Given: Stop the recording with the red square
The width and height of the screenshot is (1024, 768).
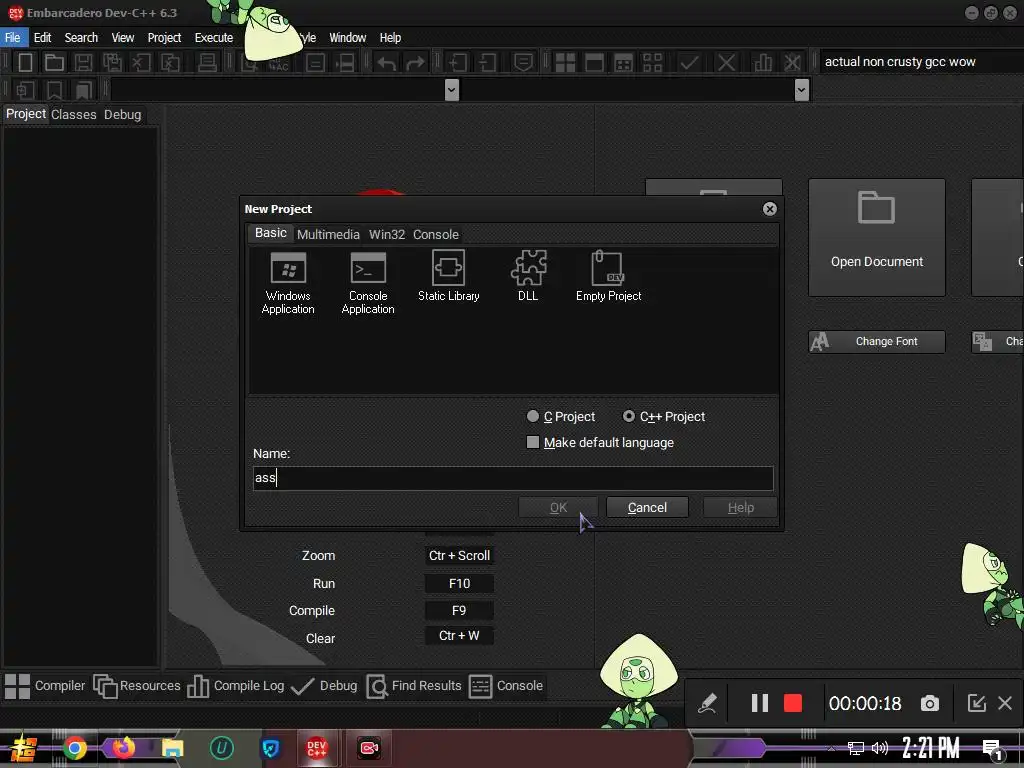Looking at the screenshot, I should point(793,703).
